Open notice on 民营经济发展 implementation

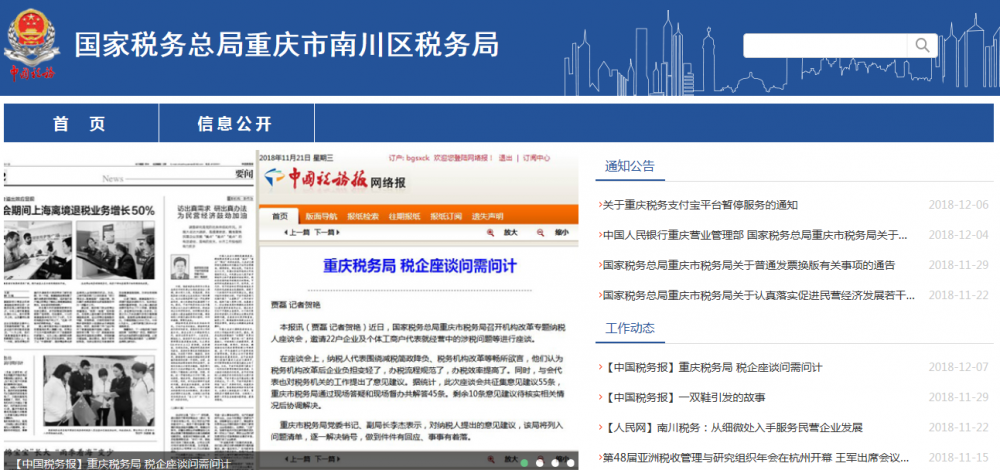point(758,295)
